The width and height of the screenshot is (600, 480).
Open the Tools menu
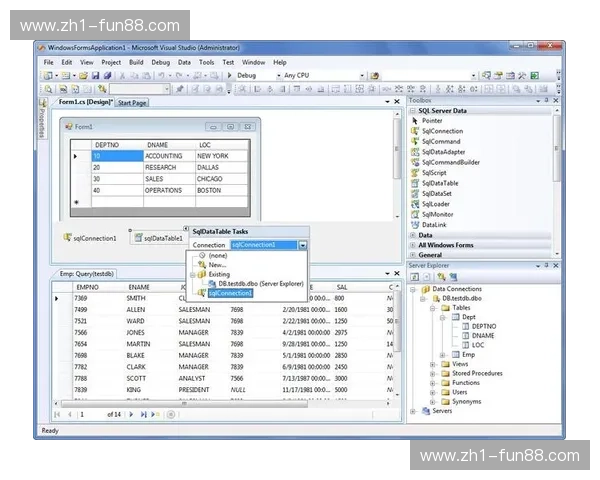point(207,62)
